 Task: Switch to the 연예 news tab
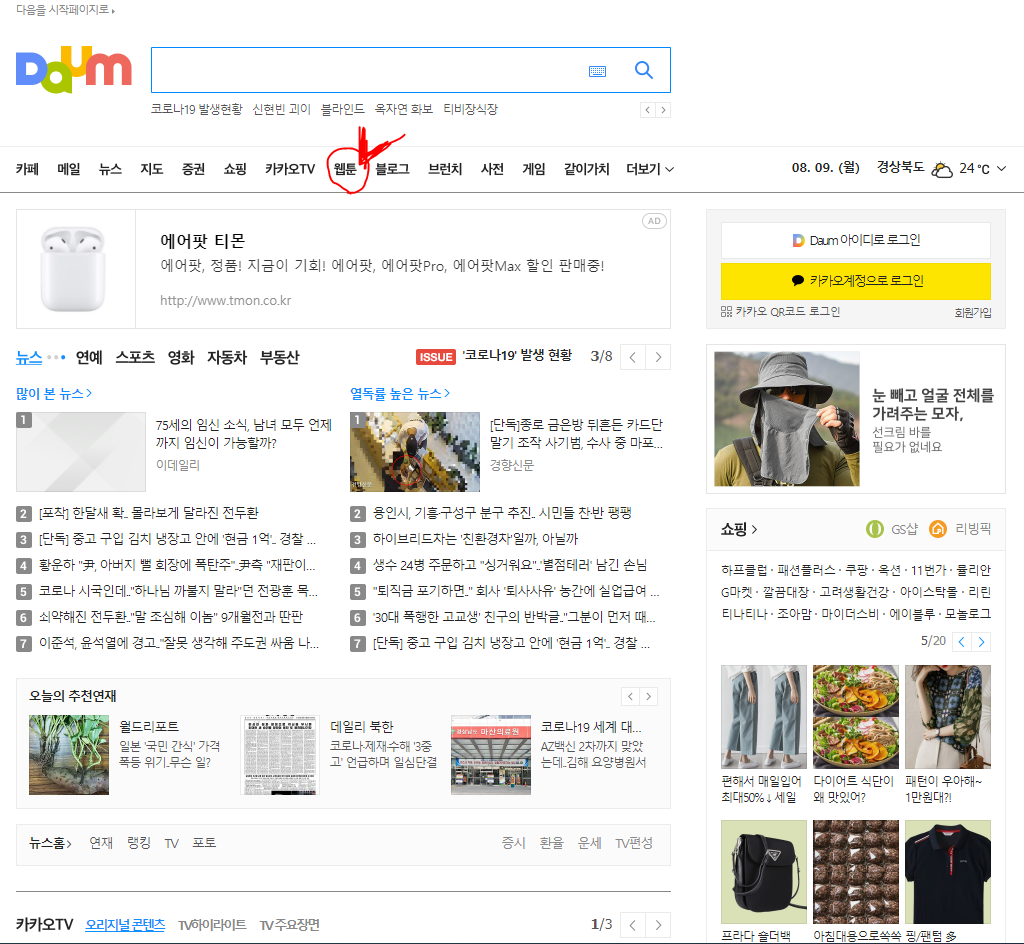coord(89,357)
